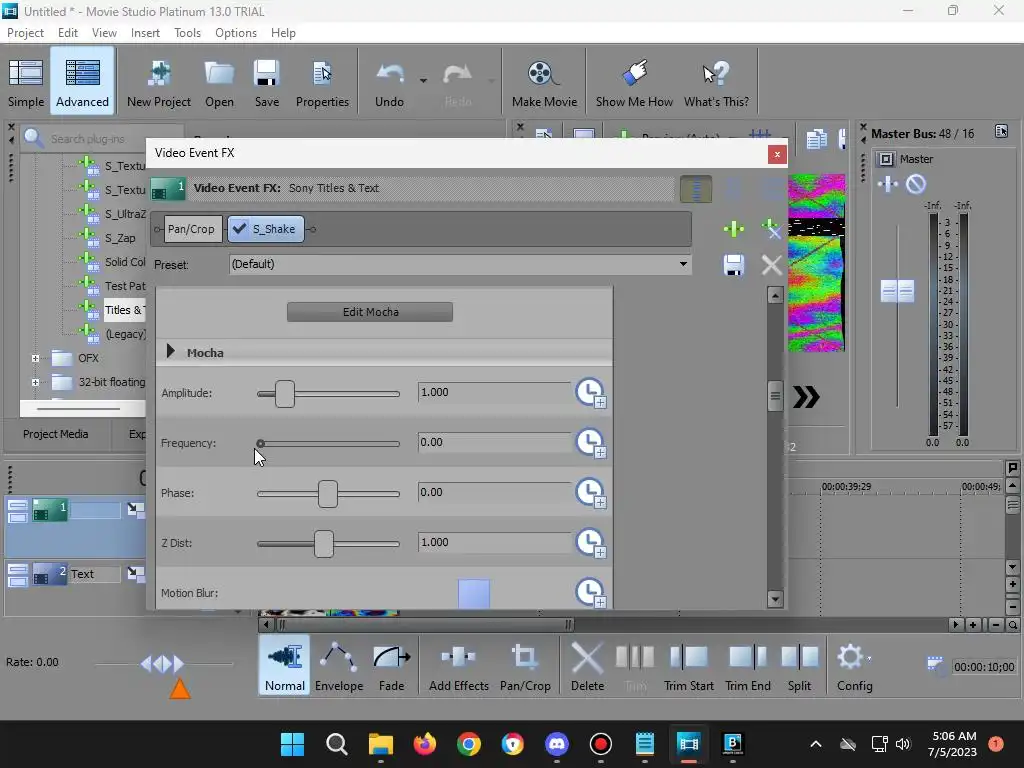Switch to Simple mode

pos(26,82)
